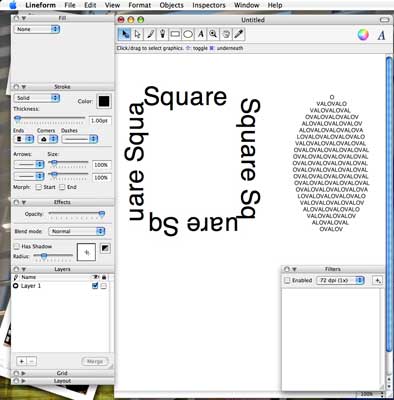Click the Merge layers button
Image resolution: width=394 pixels, height=400 pixels.
coord(95,361)
